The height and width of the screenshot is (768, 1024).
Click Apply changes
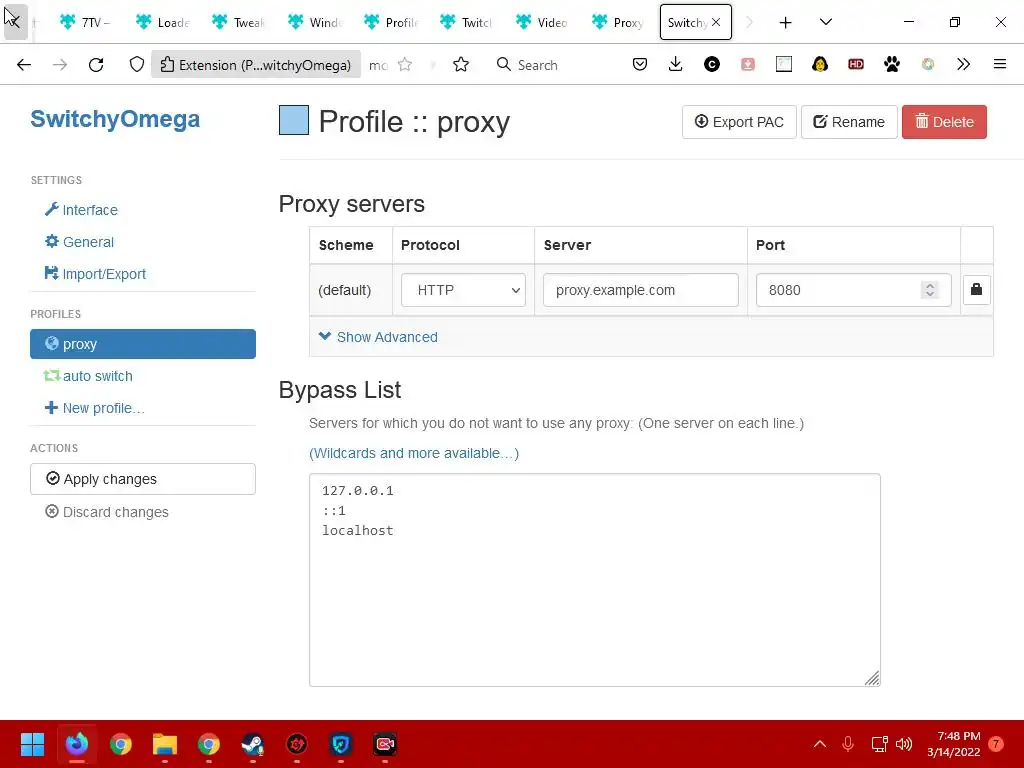pos(142,479)
